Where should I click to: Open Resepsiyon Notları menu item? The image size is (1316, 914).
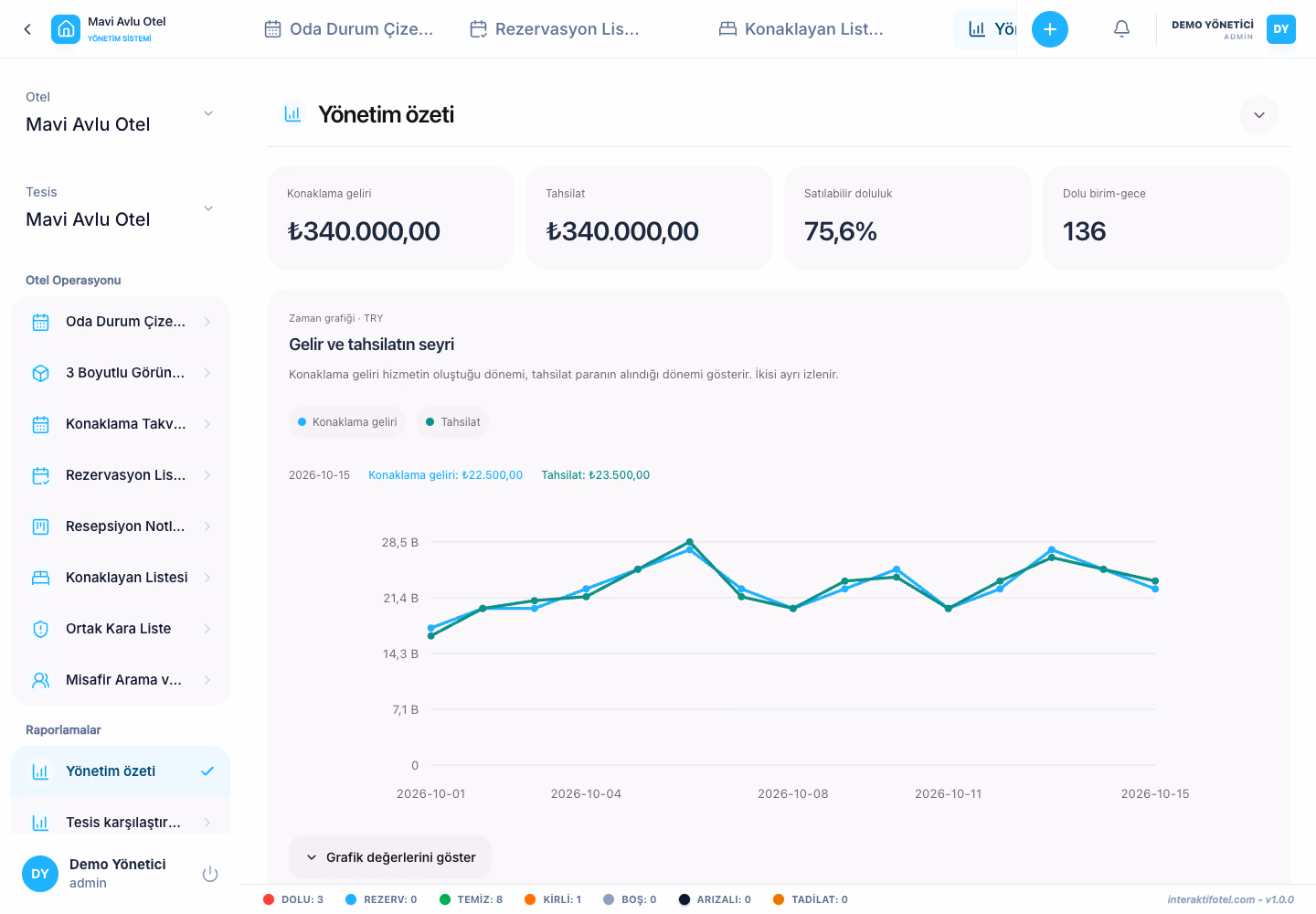121,526
